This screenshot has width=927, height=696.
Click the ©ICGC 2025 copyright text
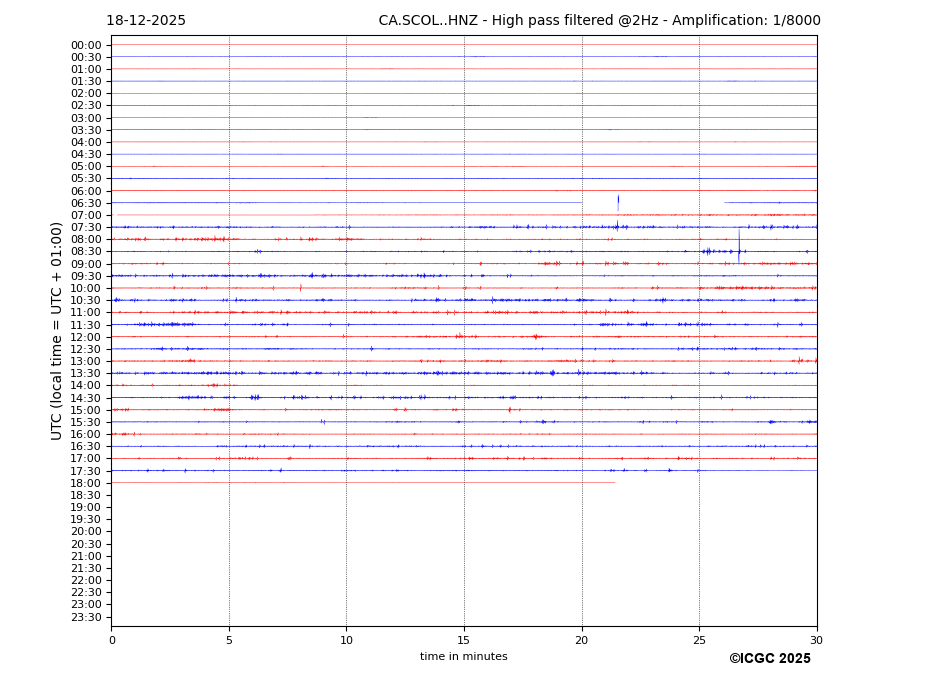pyautogui.click(x=769, y=659)
